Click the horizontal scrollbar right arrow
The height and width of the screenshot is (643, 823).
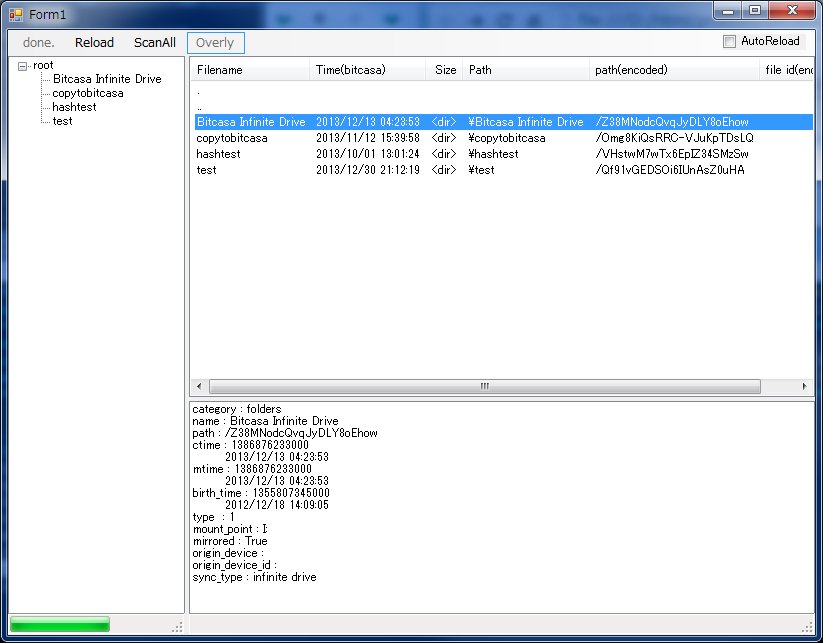pos(804,386)
